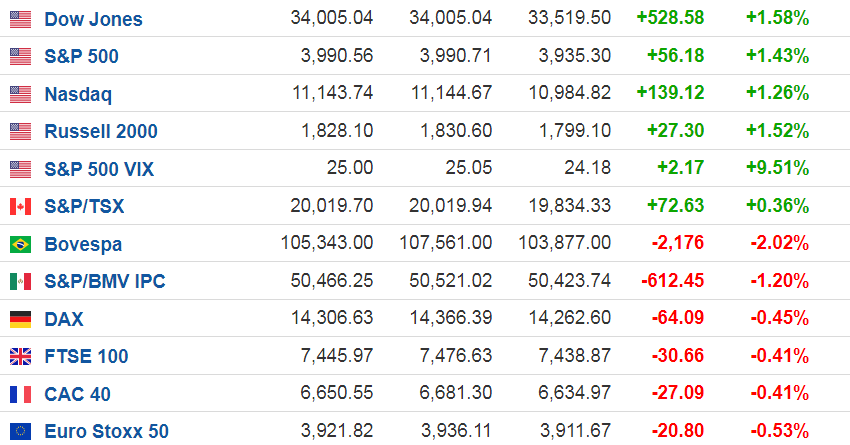Click the Dow Jones +1.58% change value
850x445 pixels.
[777, 19]
